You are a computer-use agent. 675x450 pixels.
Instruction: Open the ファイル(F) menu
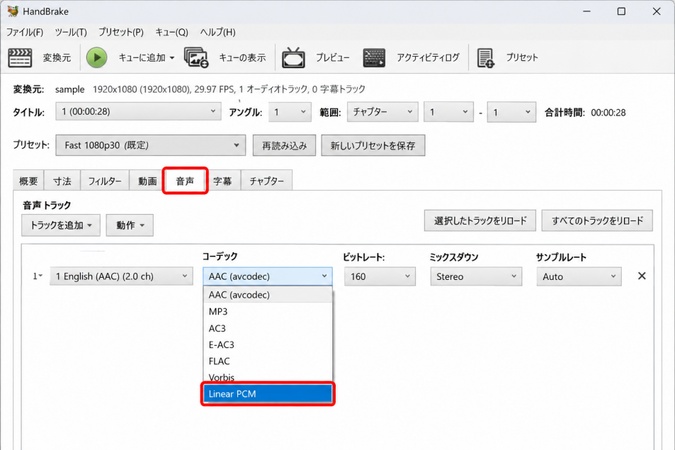(x=25, y=32)
